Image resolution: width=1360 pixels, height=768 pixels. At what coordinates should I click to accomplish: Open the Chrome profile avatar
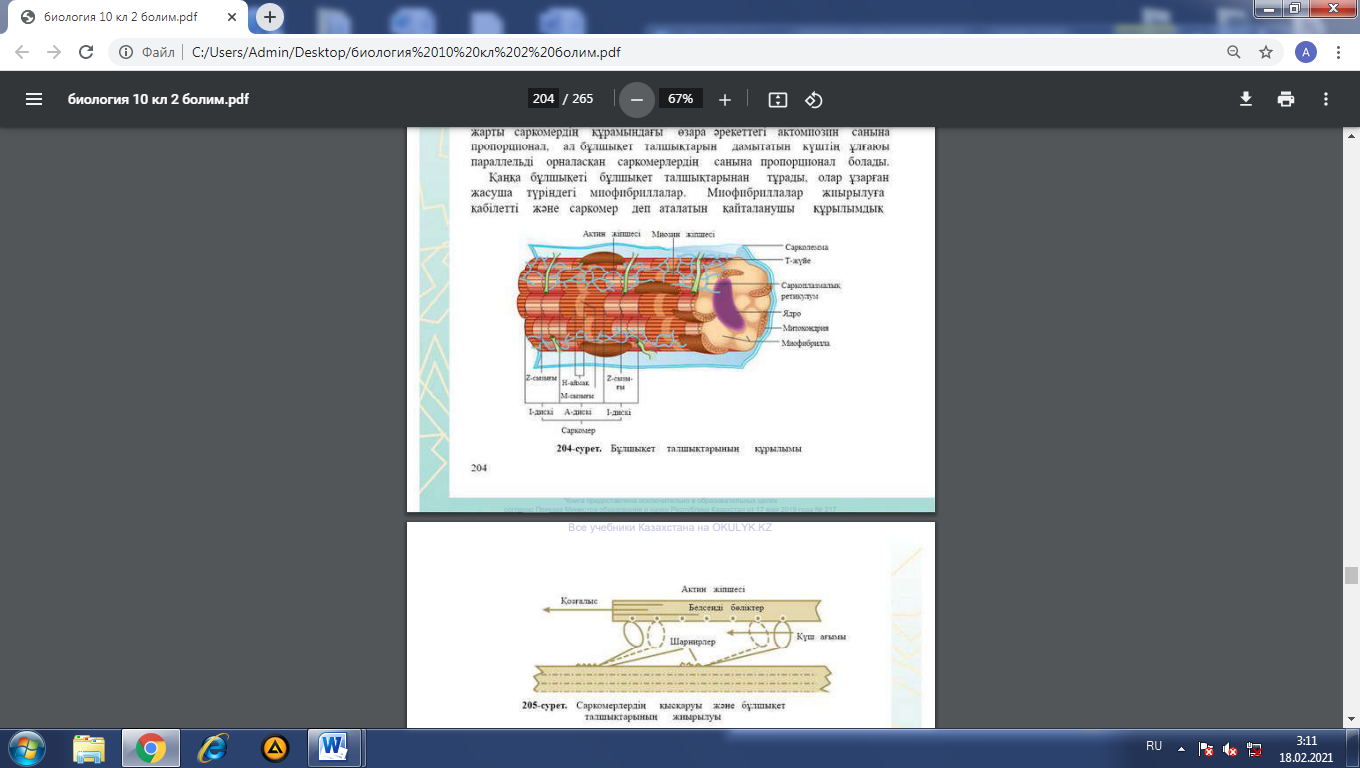coord(1305,52)
